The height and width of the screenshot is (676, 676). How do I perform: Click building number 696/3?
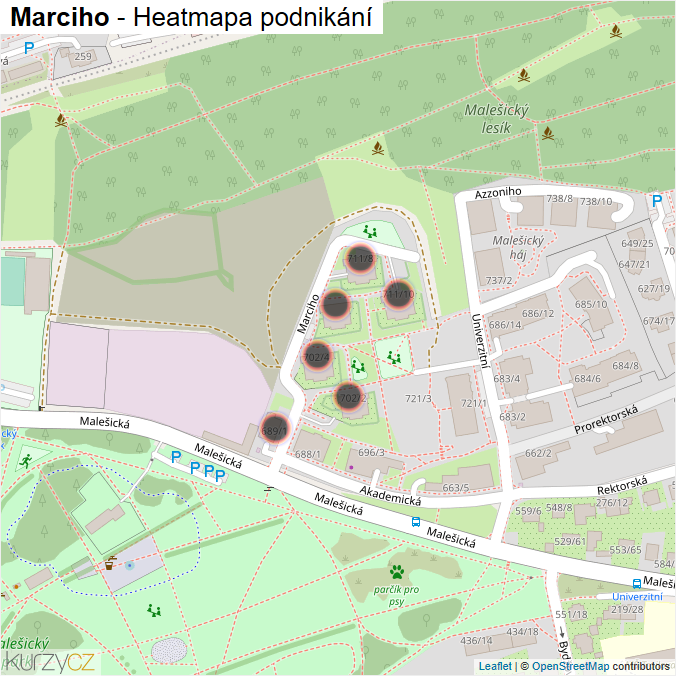pos(371,452)
